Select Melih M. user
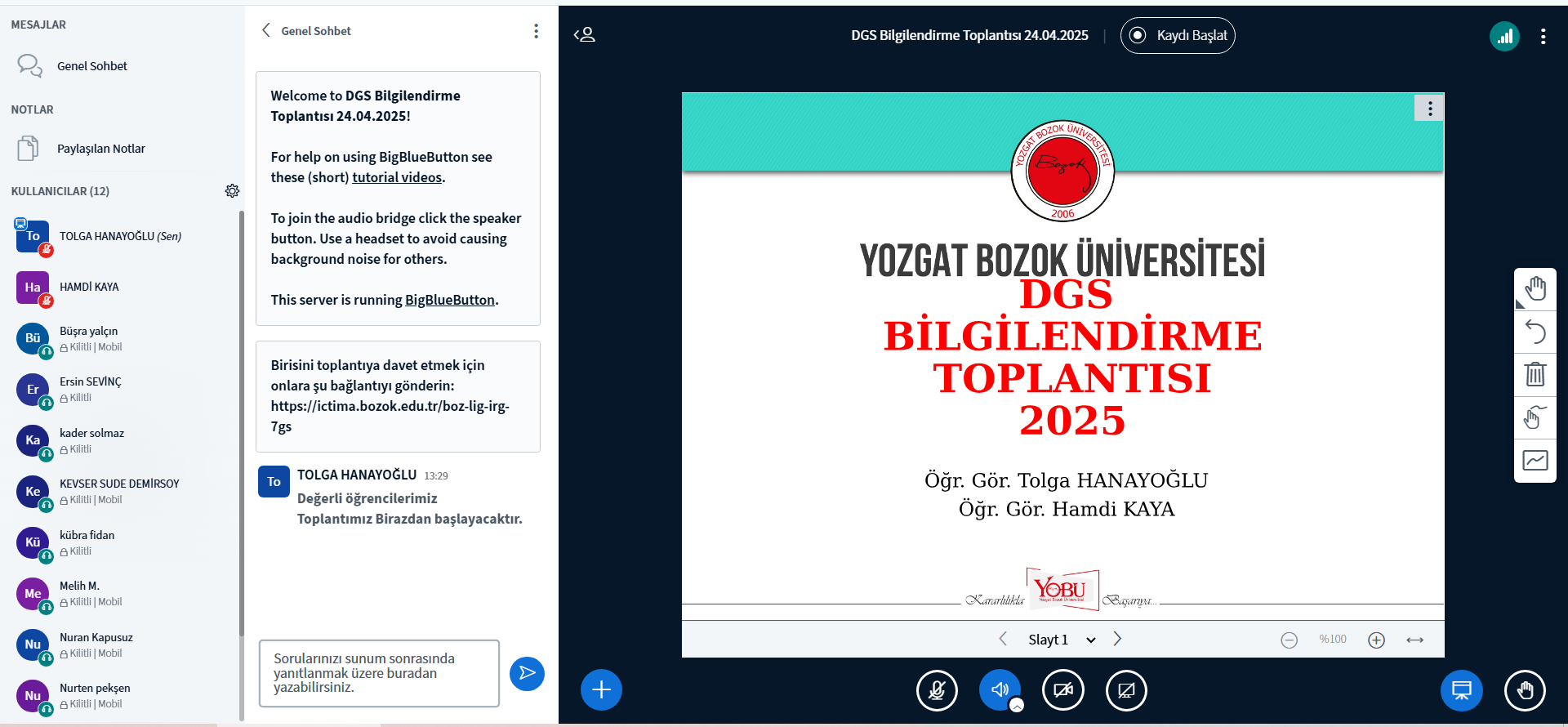This screenshot has width=1568, height=727. 122,593
